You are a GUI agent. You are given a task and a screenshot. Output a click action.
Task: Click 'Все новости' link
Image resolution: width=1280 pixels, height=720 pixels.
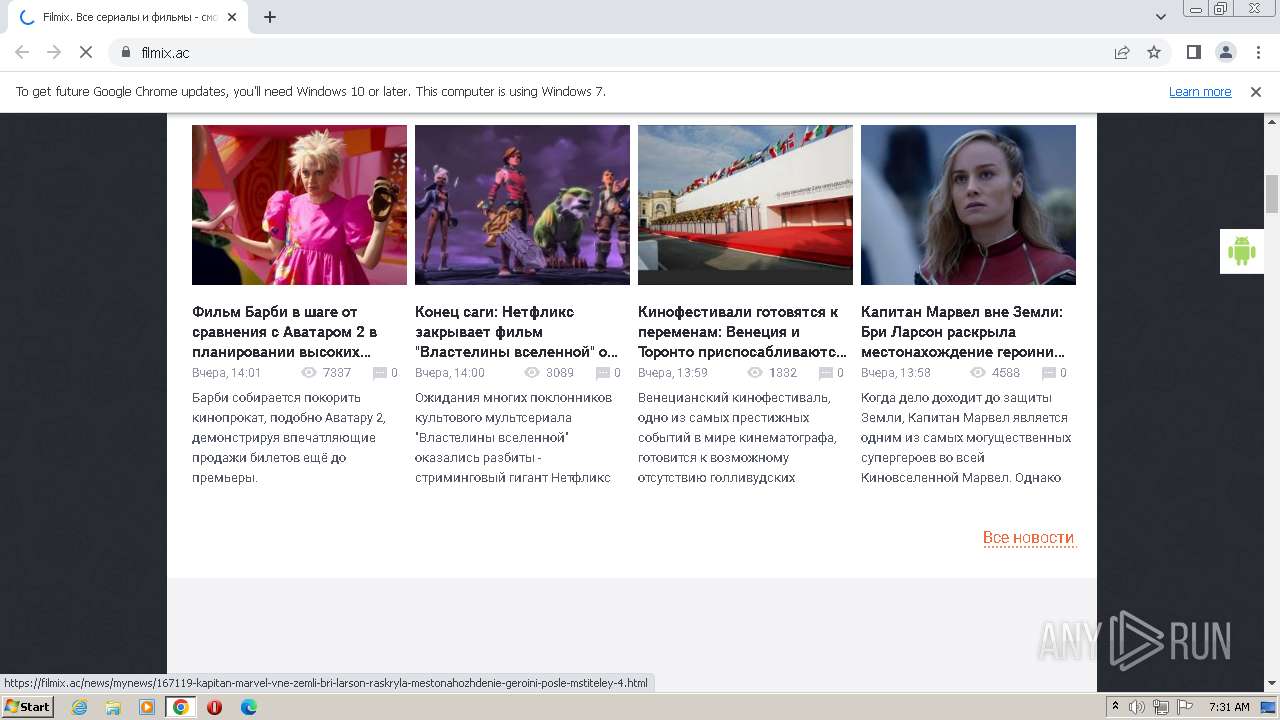[1028, 538]
